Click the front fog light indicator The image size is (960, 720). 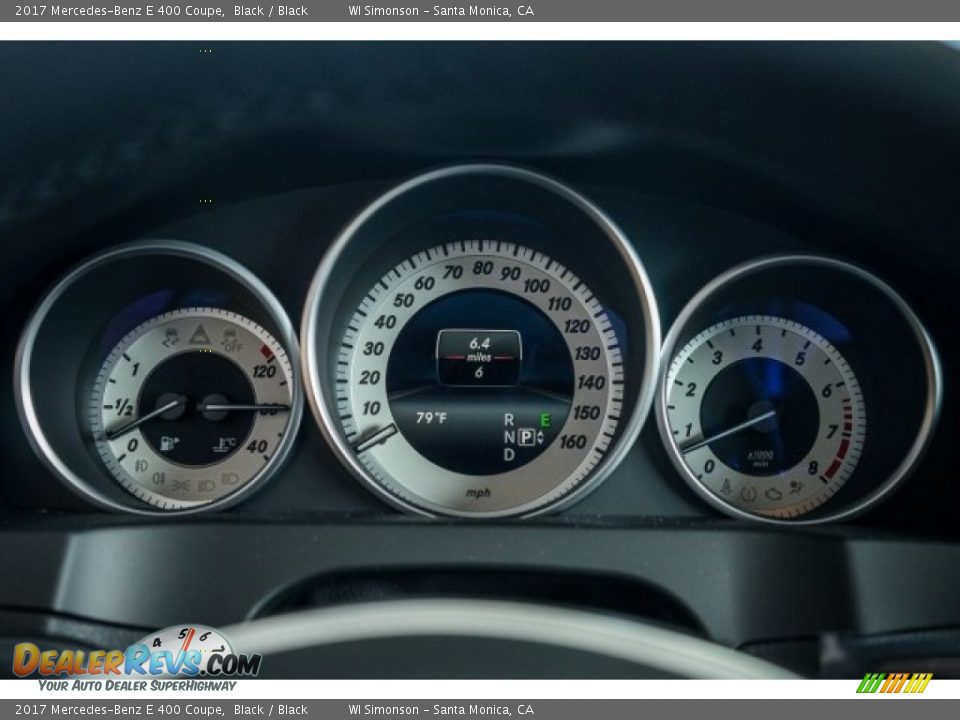pos(140,466)
